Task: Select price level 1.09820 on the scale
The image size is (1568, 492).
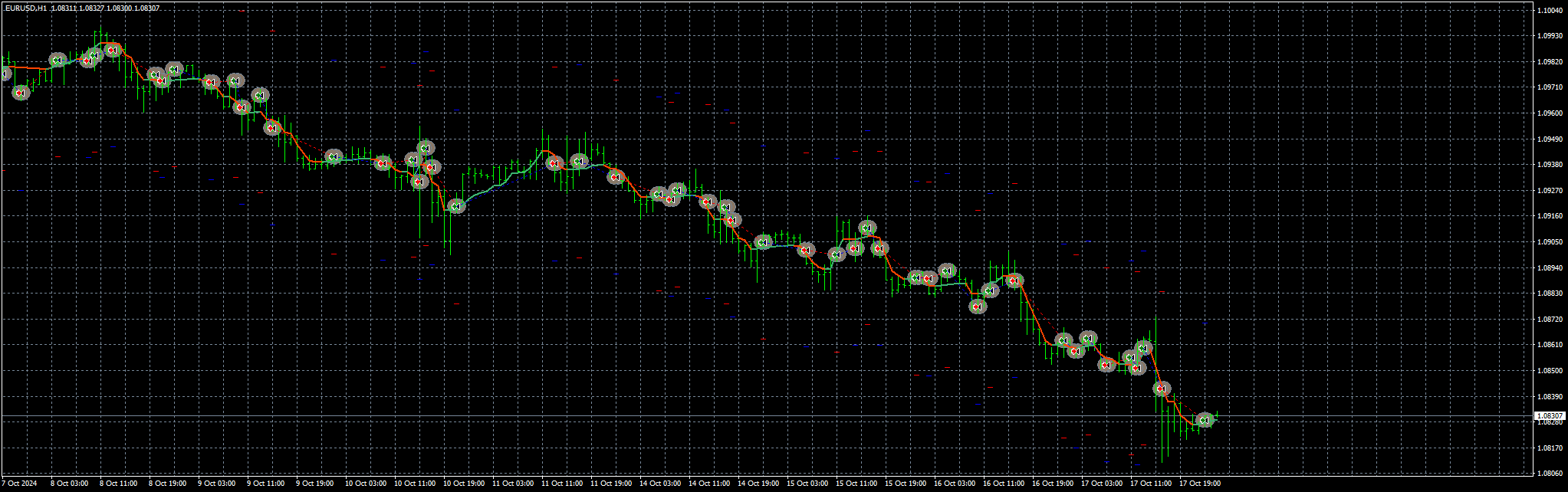Action: pos(1550,61)
